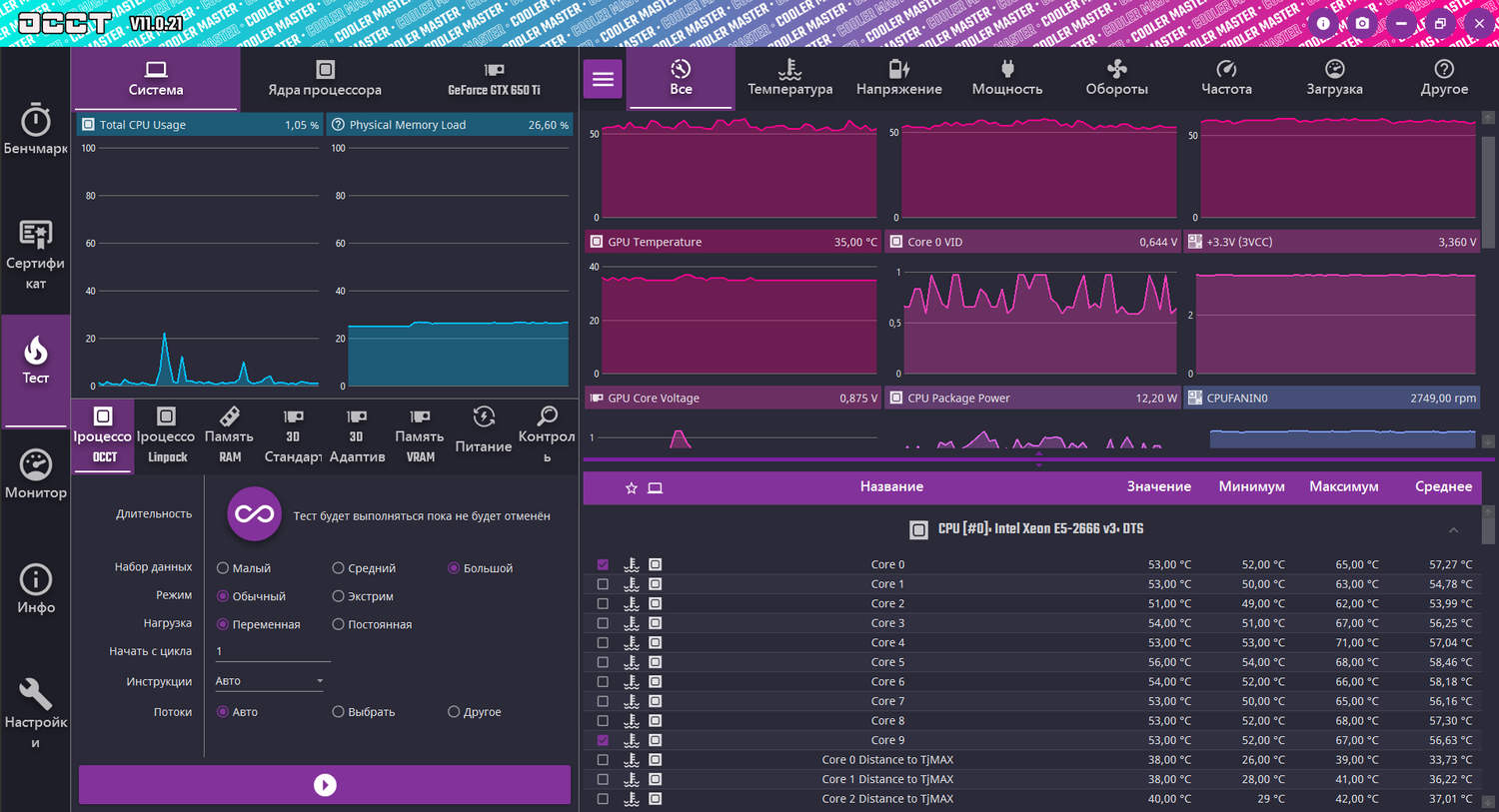Click the infinity duration icon

coord(254,514)
